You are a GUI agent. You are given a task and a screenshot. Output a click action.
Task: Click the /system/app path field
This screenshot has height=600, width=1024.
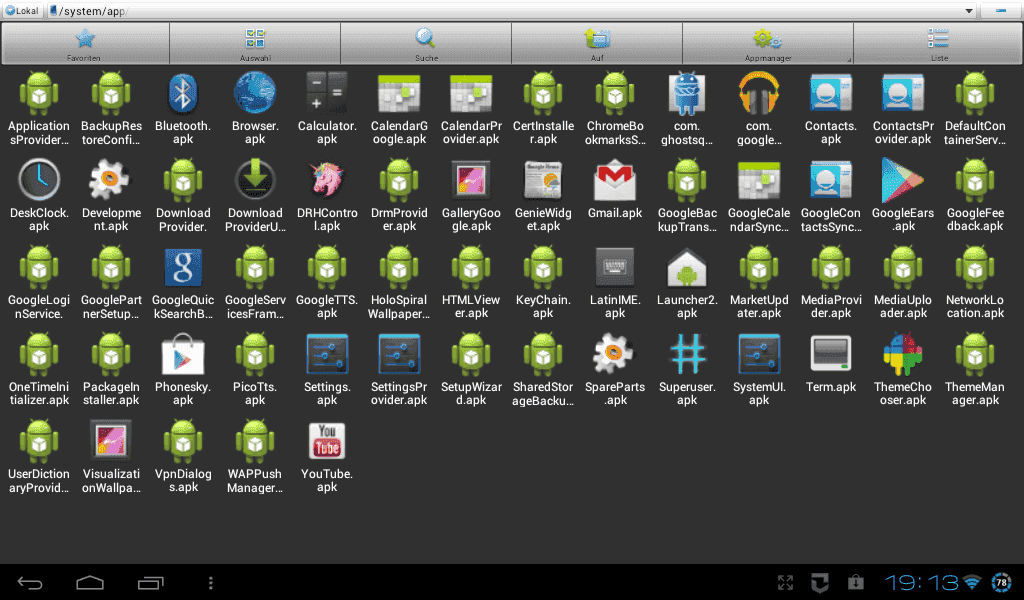point(513,10)
